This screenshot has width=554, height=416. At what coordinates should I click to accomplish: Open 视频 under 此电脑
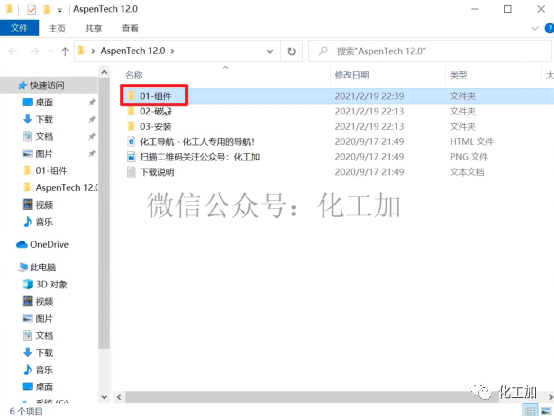coord(44,301)
